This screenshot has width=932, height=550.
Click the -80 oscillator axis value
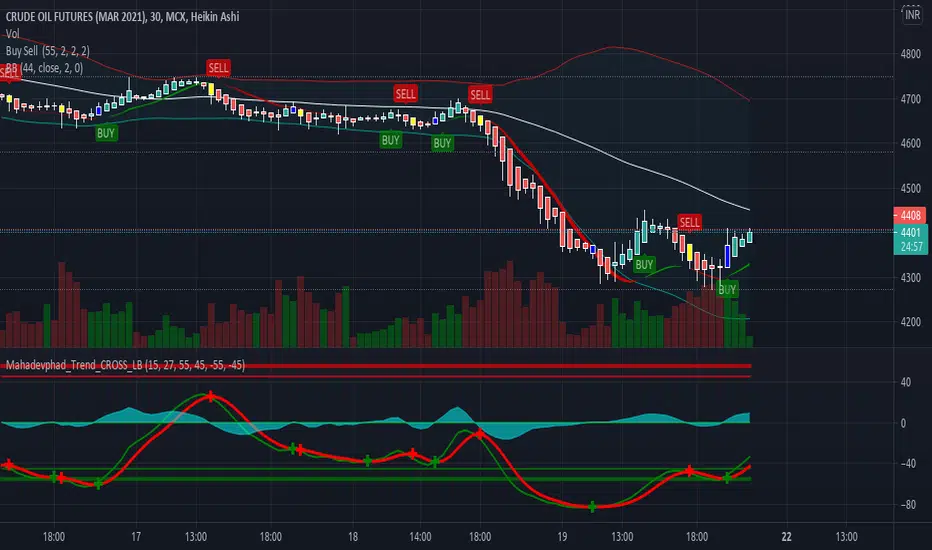907,505
